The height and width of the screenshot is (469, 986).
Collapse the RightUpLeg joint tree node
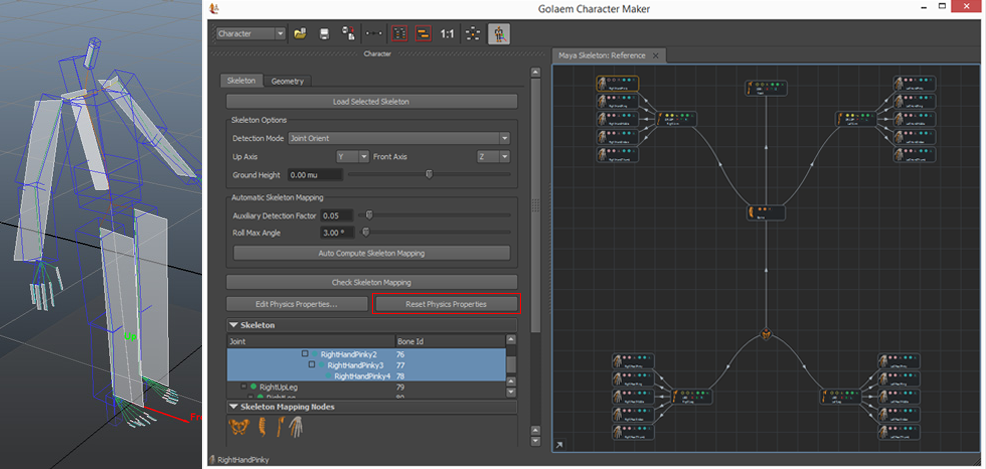point(243,386)
